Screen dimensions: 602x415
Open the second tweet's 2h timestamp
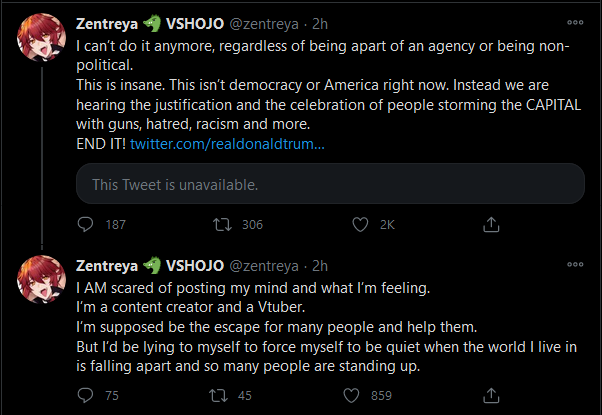(320, 266)
